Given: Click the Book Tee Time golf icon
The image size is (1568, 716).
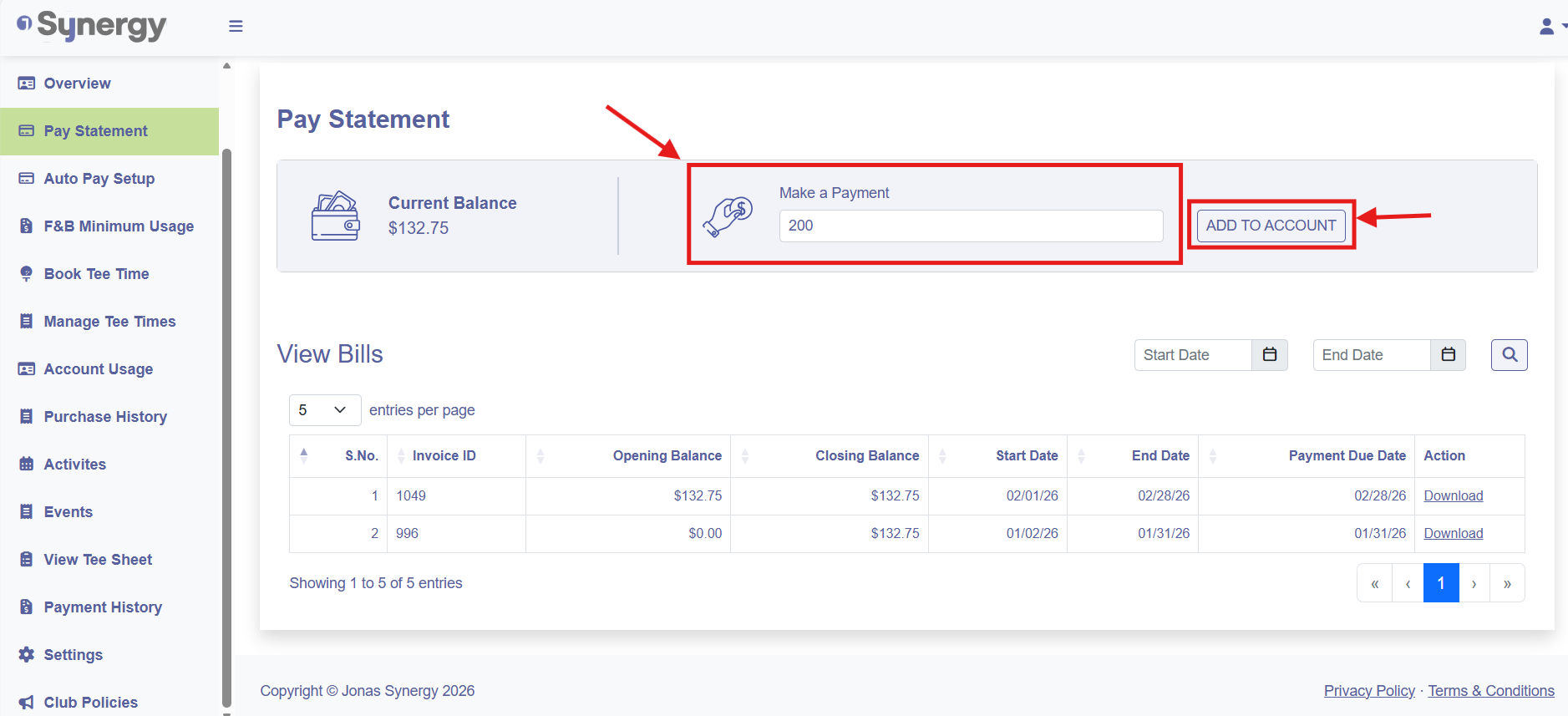Looking at the screenshot, I should click(27, 274).
